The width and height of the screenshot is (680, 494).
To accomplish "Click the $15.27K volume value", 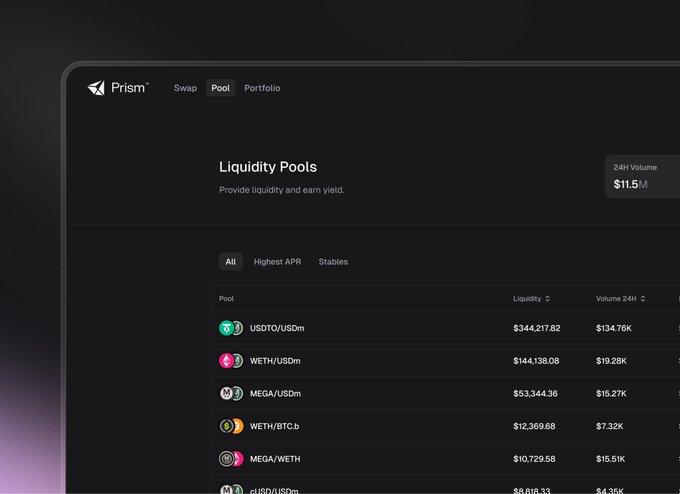I will click(x=611, y=394).
